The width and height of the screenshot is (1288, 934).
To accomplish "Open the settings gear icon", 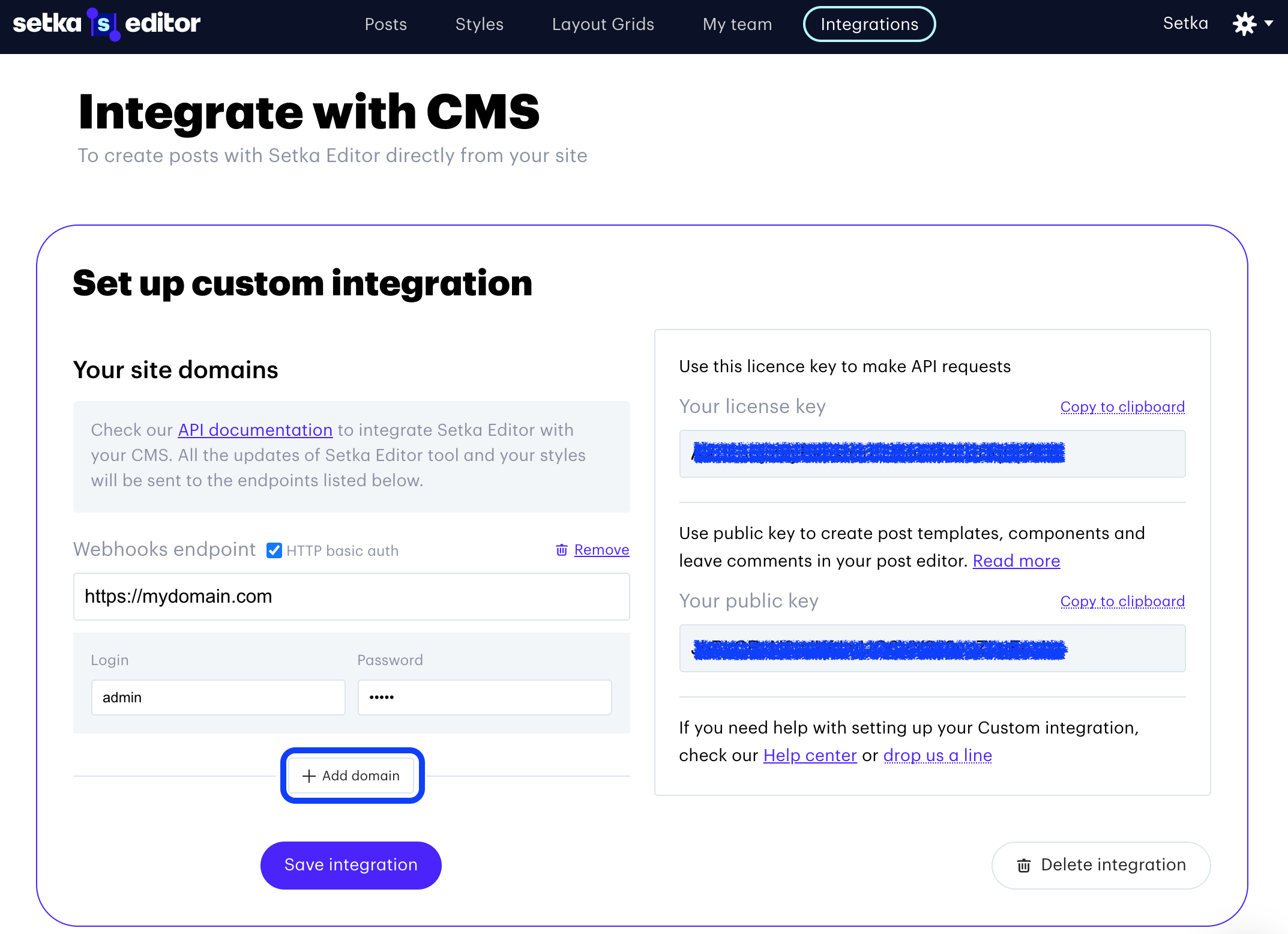I will (1244, 24).
